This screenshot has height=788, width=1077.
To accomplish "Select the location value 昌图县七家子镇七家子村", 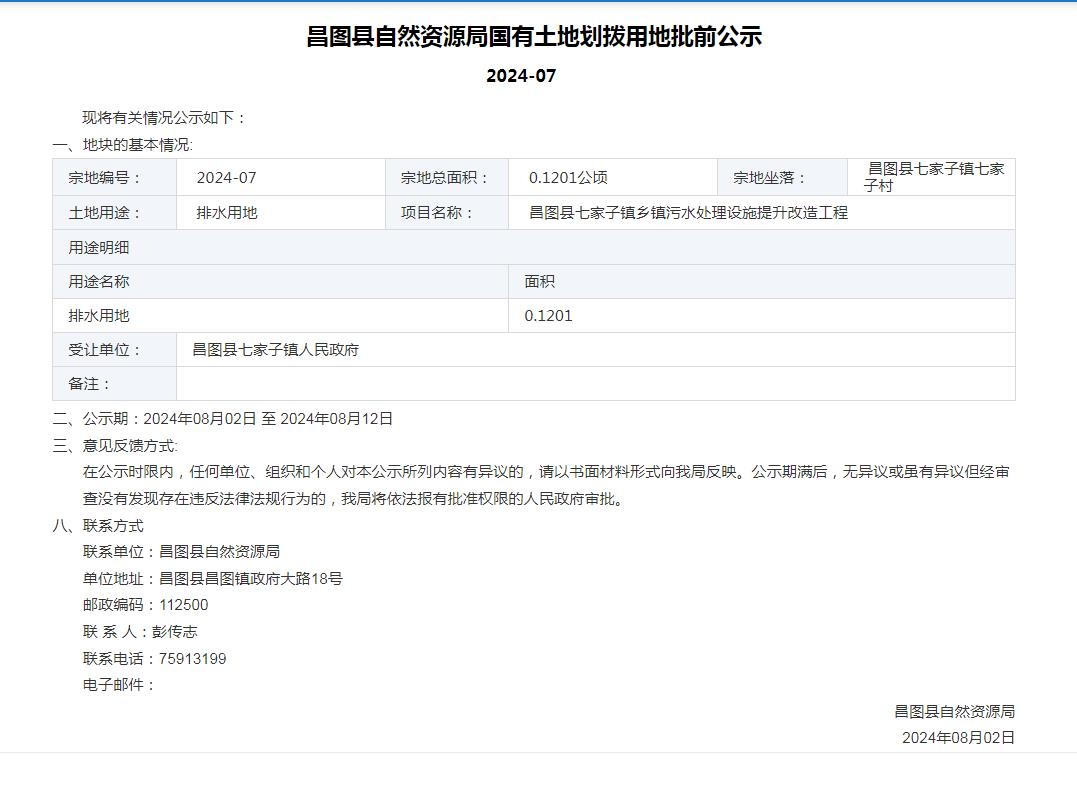I will click(934, 177).
